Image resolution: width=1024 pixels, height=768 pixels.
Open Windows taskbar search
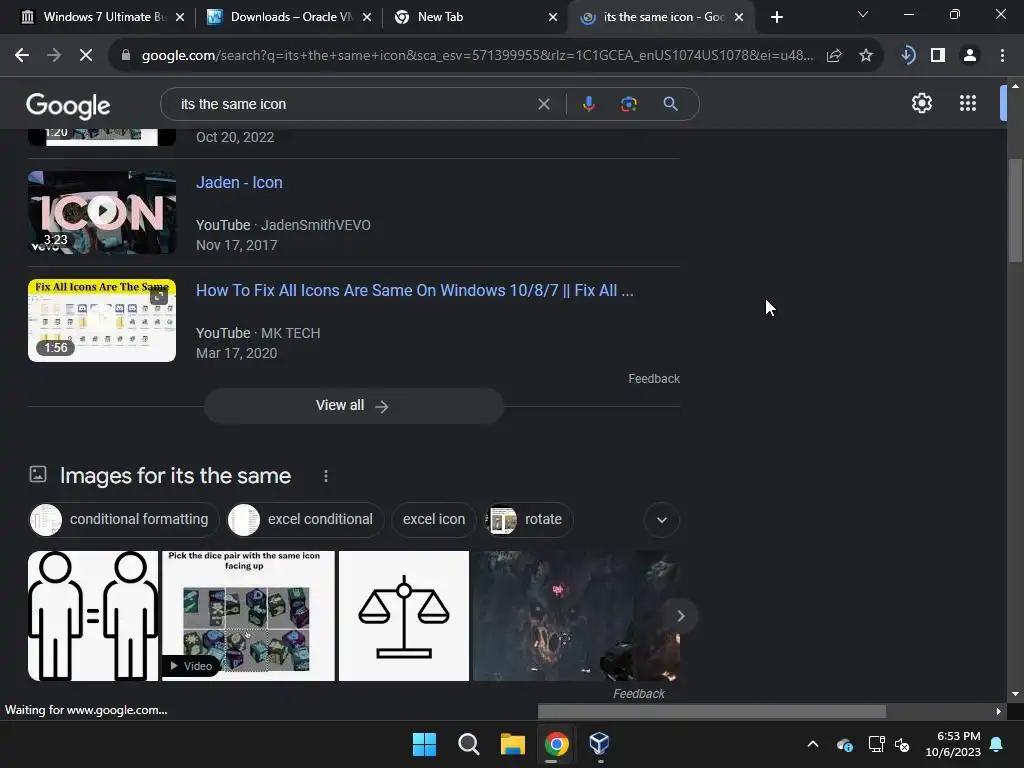pyautogui.click(x=468, y=744)
